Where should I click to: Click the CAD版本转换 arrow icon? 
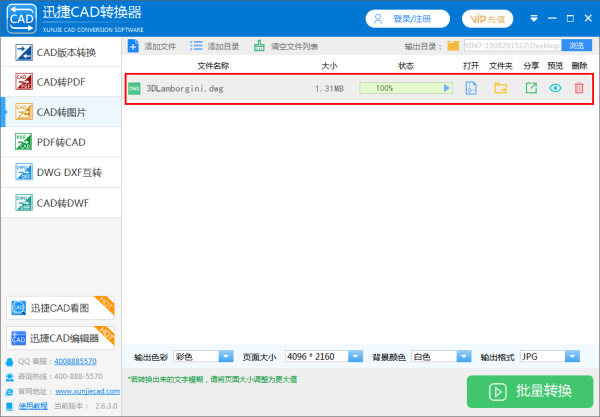pyautogui.click(x=24, y=52)
